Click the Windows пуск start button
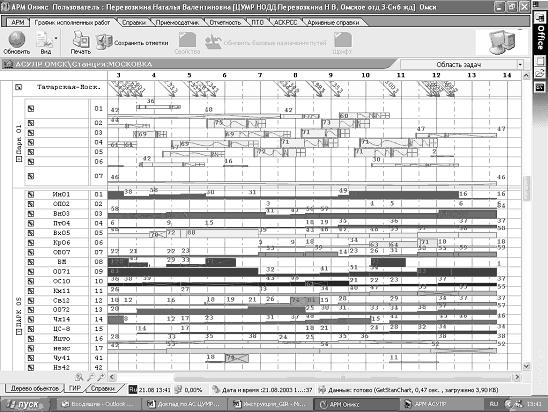 click(x=24, y=404)
